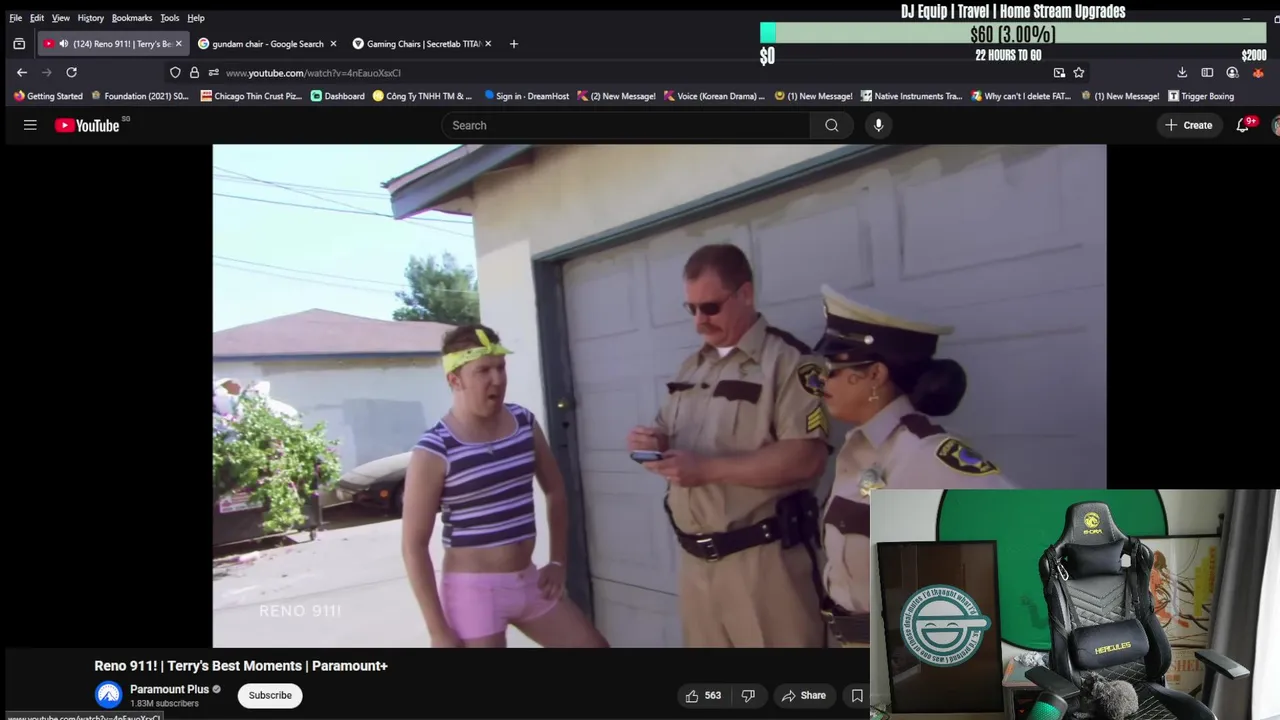Open Getting Started bookmark
The width and height of the screenshot is (1280, 720).
click(48, 96)
